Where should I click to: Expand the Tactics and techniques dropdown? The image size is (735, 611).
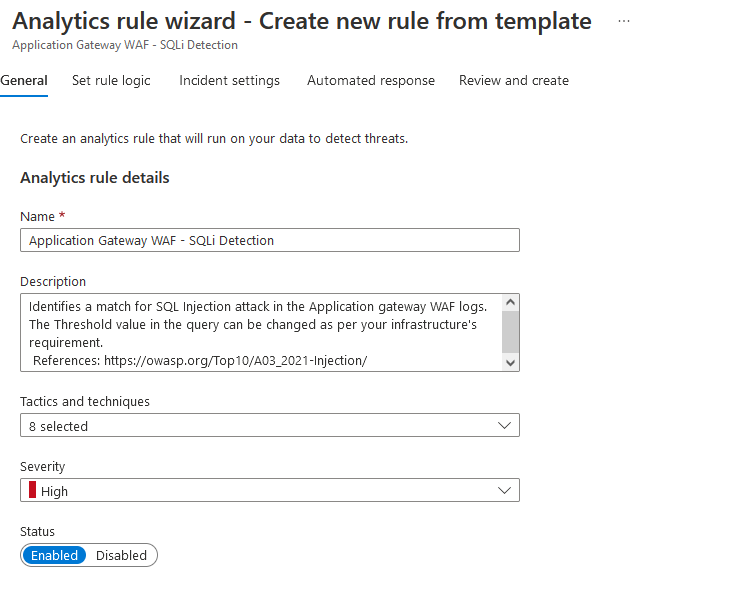pos(260,426)
